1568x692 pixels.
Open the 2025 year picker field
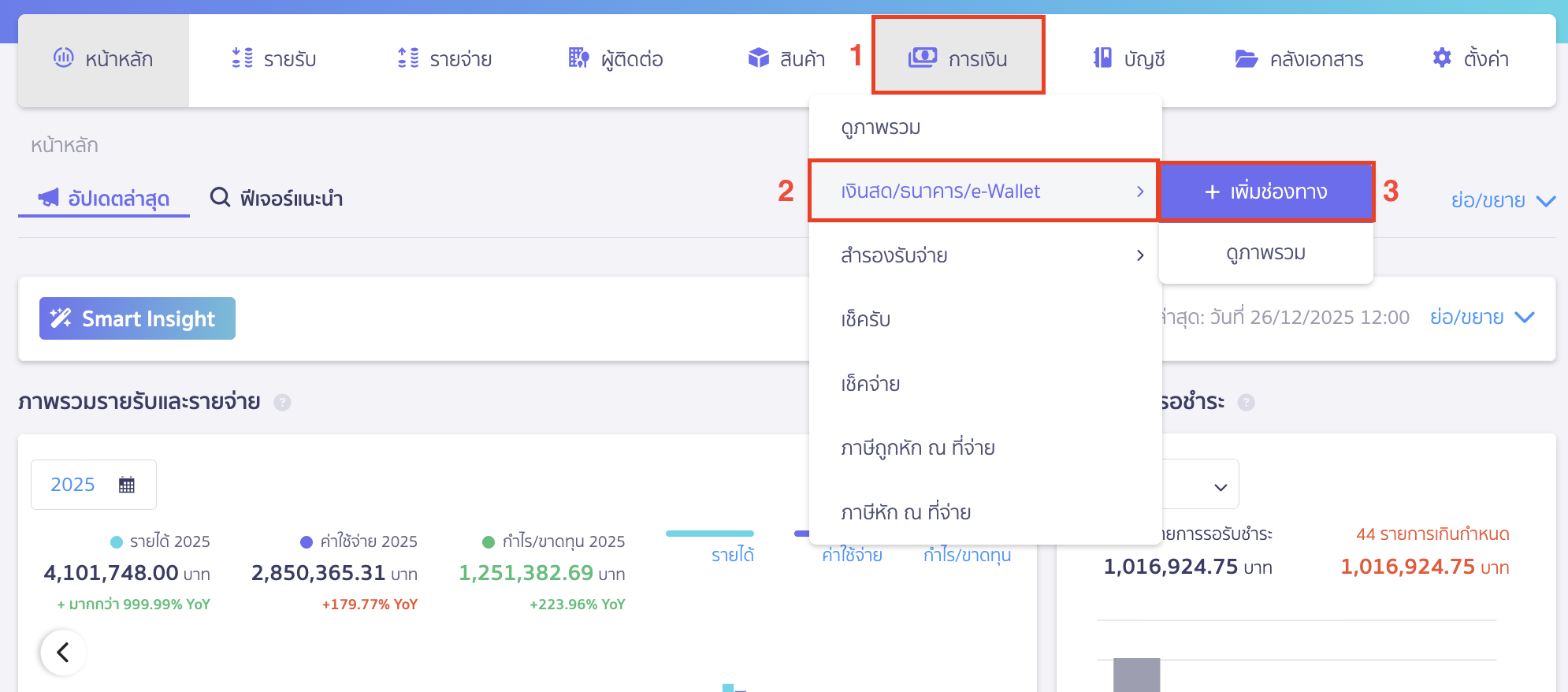pos(94,485)
